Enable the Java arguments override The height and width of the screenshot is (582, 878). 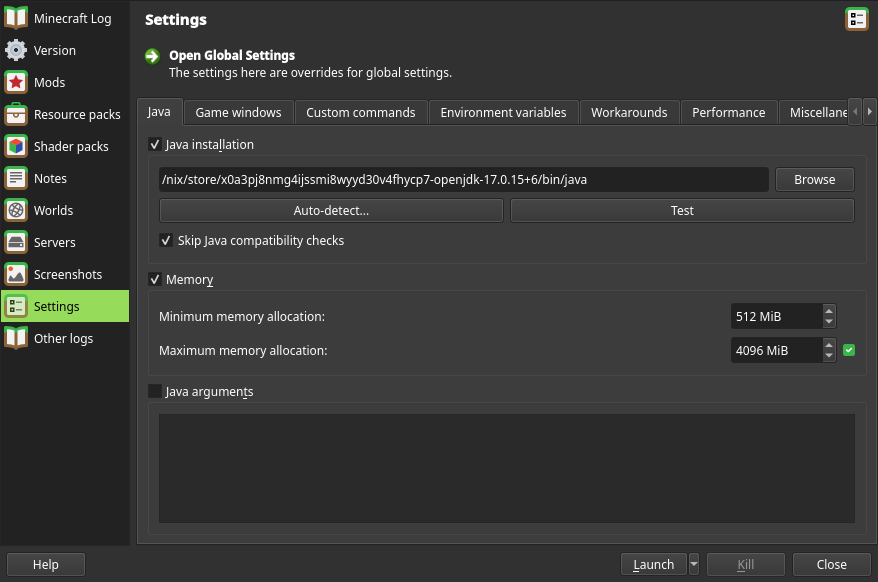coord(155,391)
